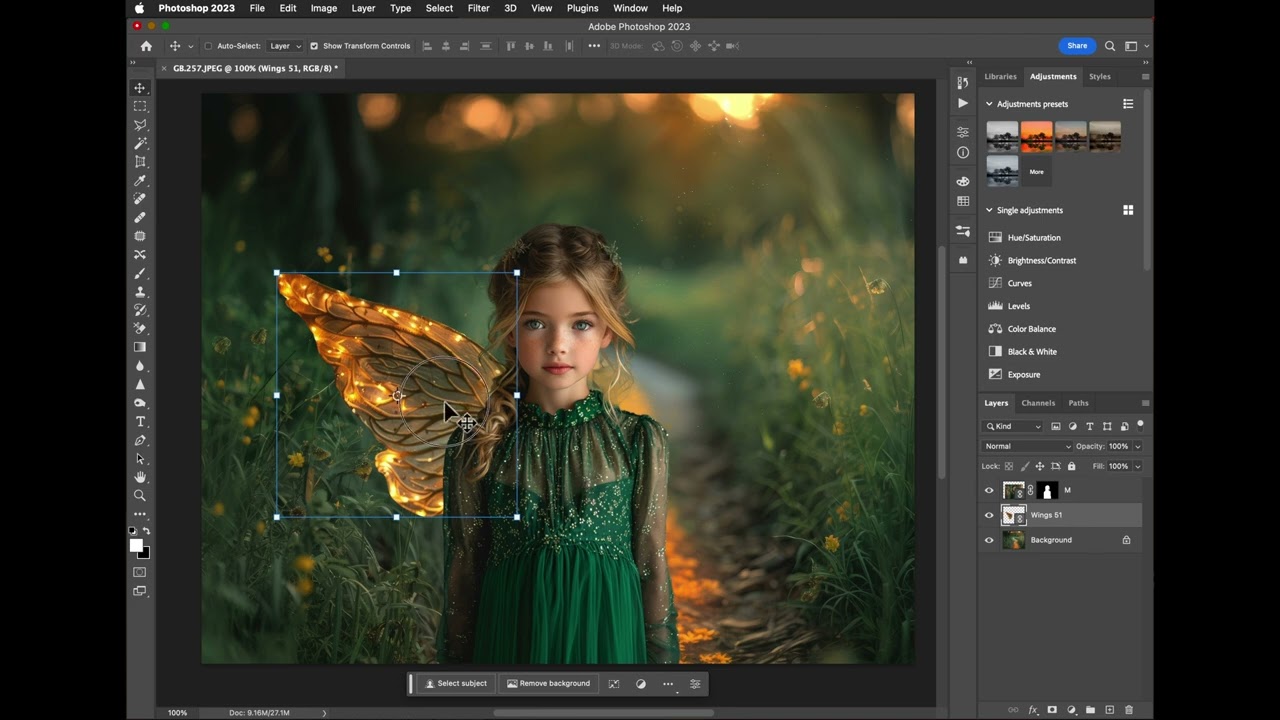Select the Polygonal Lasso tool
The width and height of the screenshot is (1280, 720).
click(140, 125)
